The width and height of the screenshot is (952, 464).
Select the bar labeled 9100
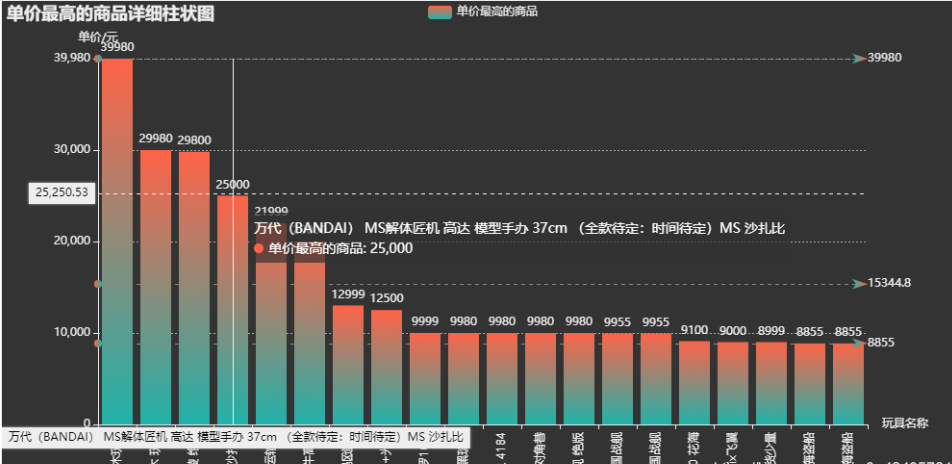[695, 383]
